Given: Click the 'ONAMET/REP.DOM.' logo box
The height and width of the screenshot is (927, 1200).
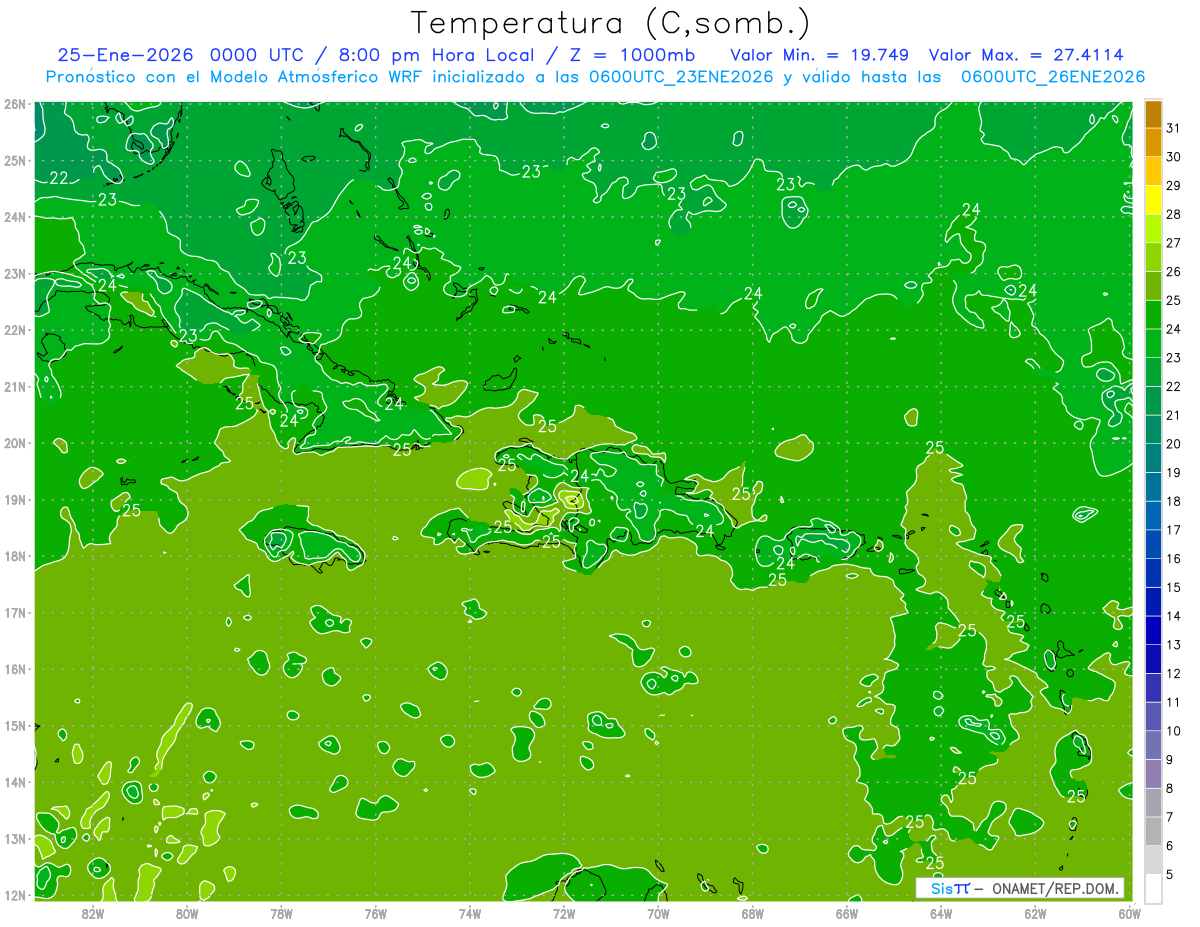Looking at the screenshot, I should point(1019,888).
